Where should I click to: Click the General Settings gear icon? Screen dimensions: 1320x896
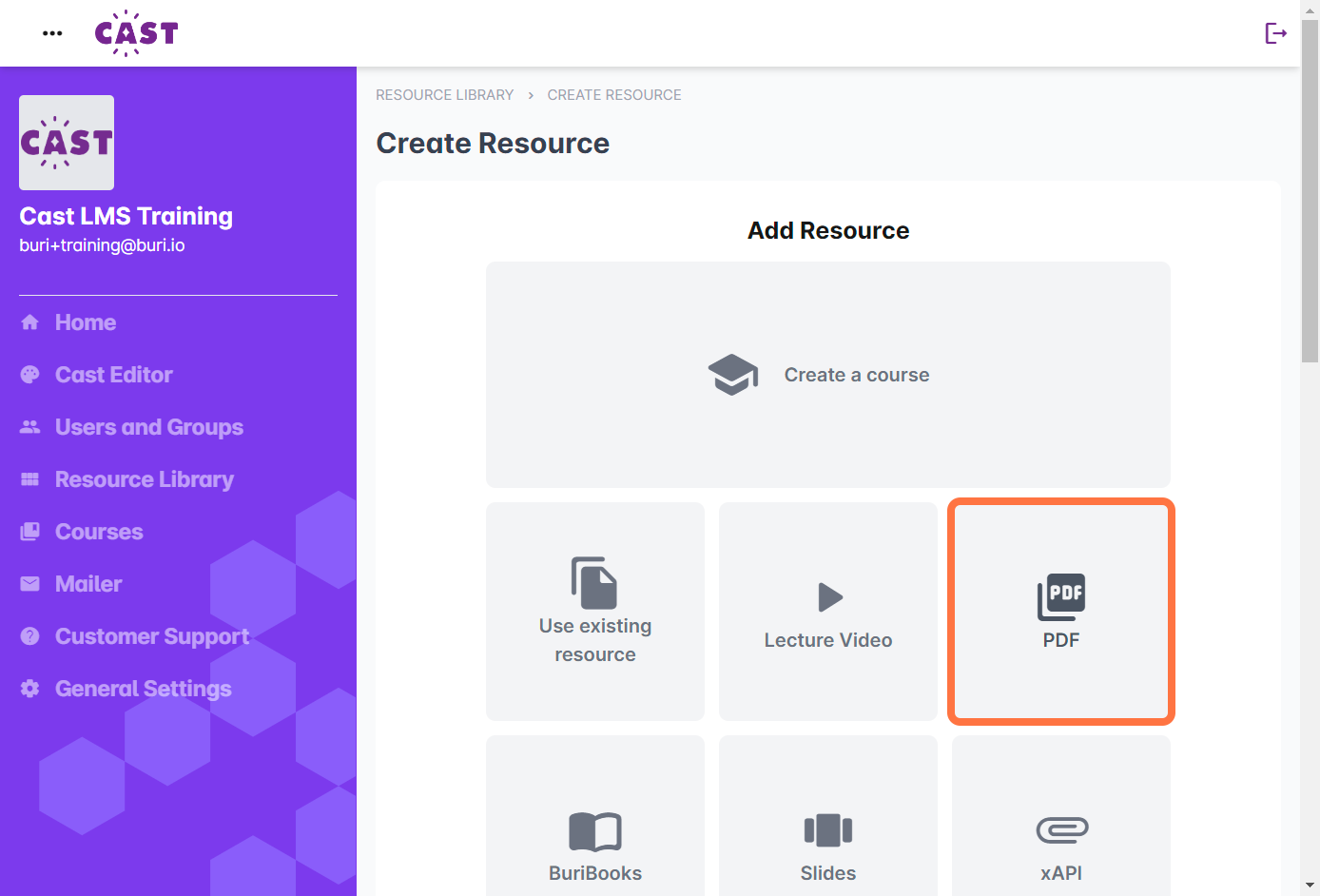[30, 689]
